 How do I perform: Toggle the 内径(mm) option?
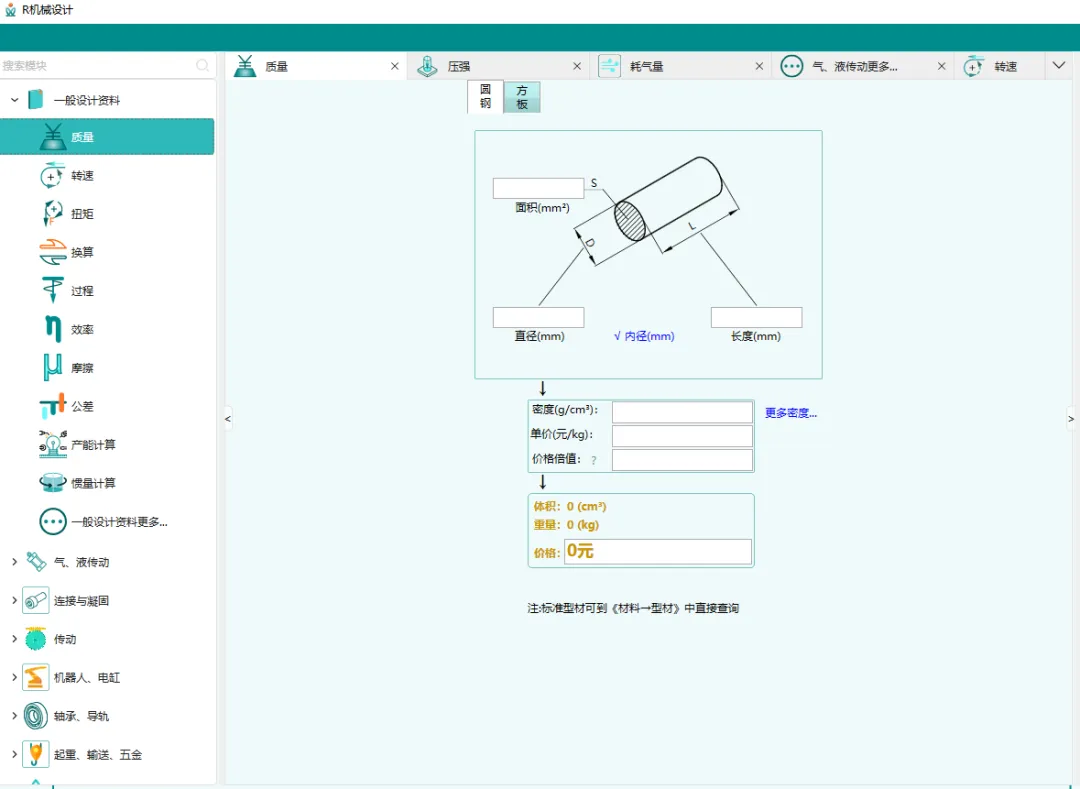pyautogui.click(x=643, y=336)
